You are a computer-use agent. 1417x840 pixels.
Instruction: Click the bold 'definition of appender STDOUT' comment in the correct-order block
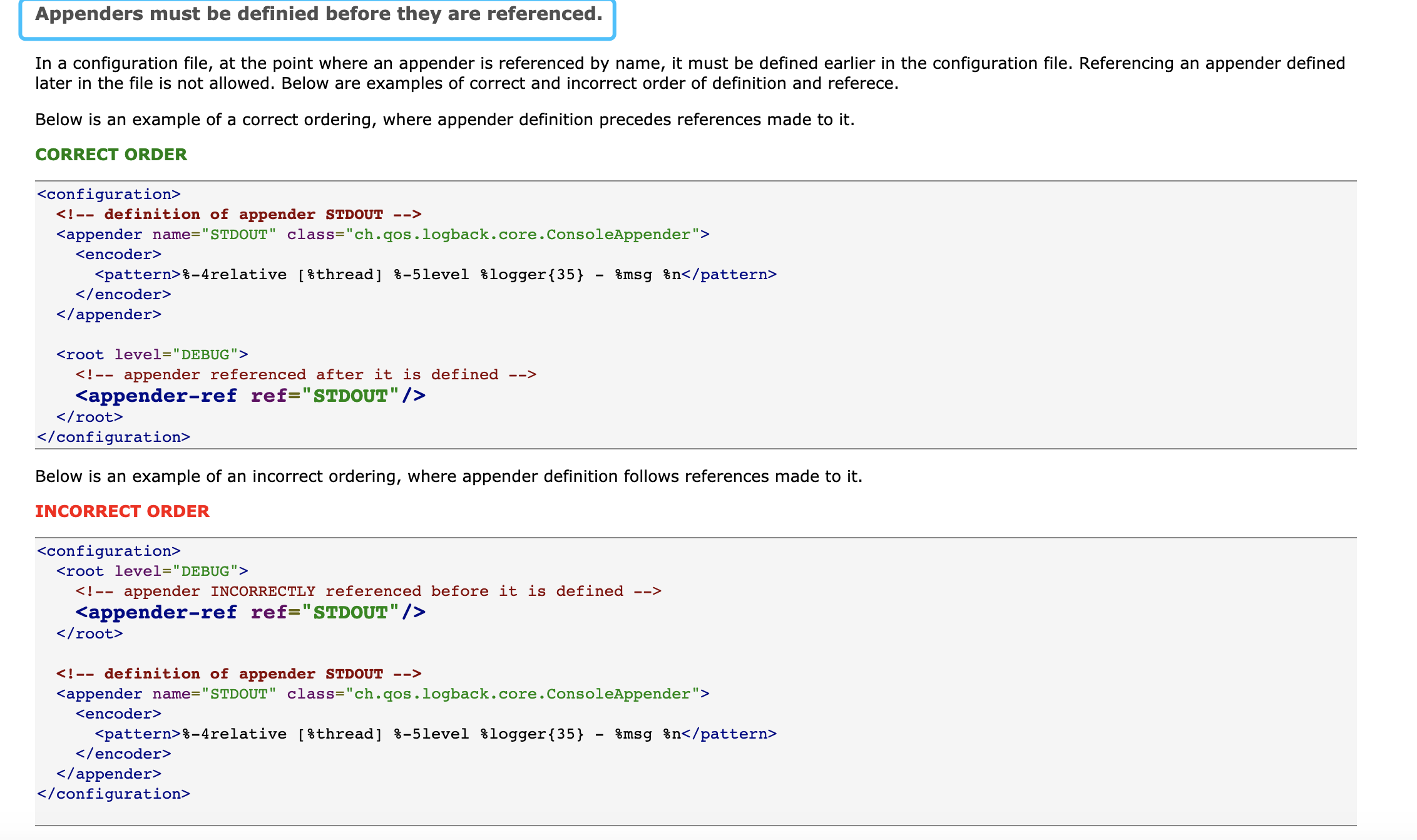click(x=239, y=215)
